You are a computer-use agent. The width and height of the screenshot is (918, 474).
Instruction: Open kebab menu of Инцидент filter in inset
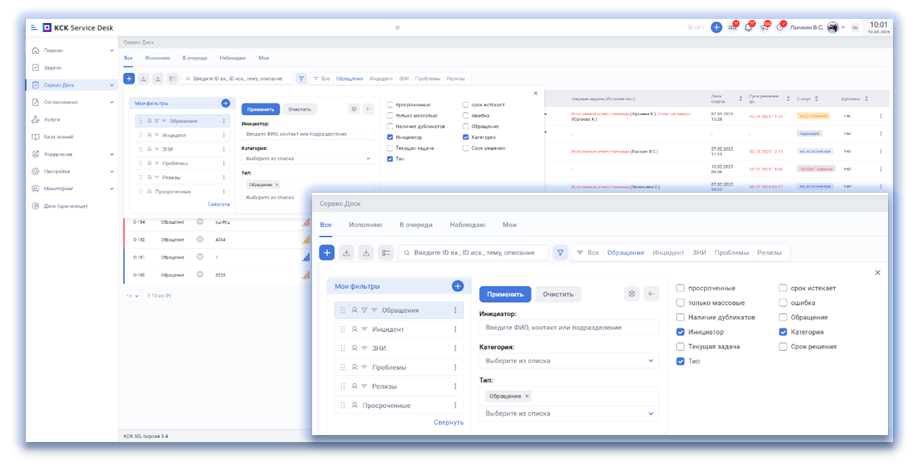455,329
